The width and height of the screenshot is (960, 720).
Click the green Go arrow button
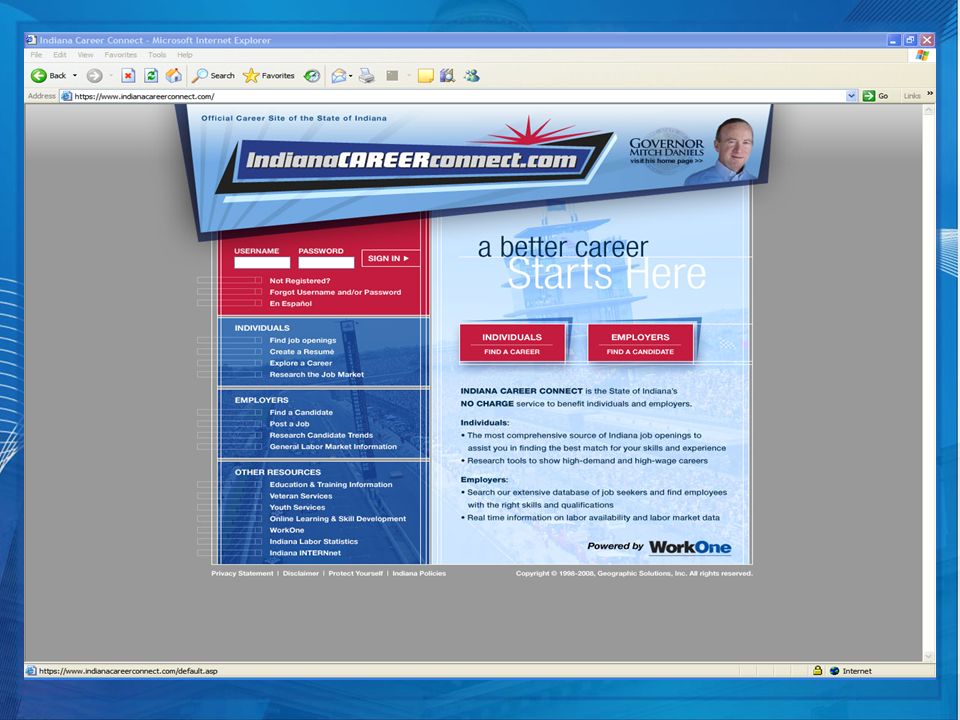coord(868,96)
